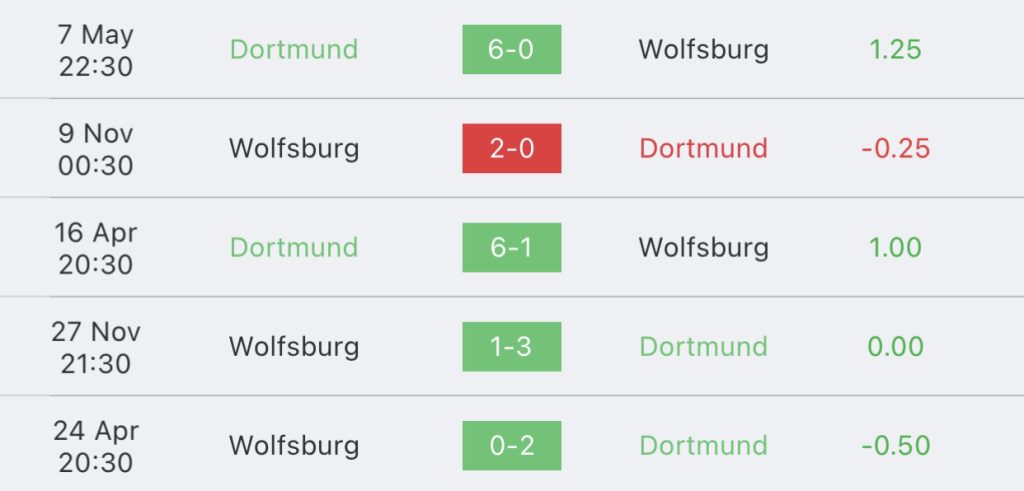This screenshot has width=1024, height=491.
Task: Click the 7 May 22:30 match date
Action: coord(95,49)
